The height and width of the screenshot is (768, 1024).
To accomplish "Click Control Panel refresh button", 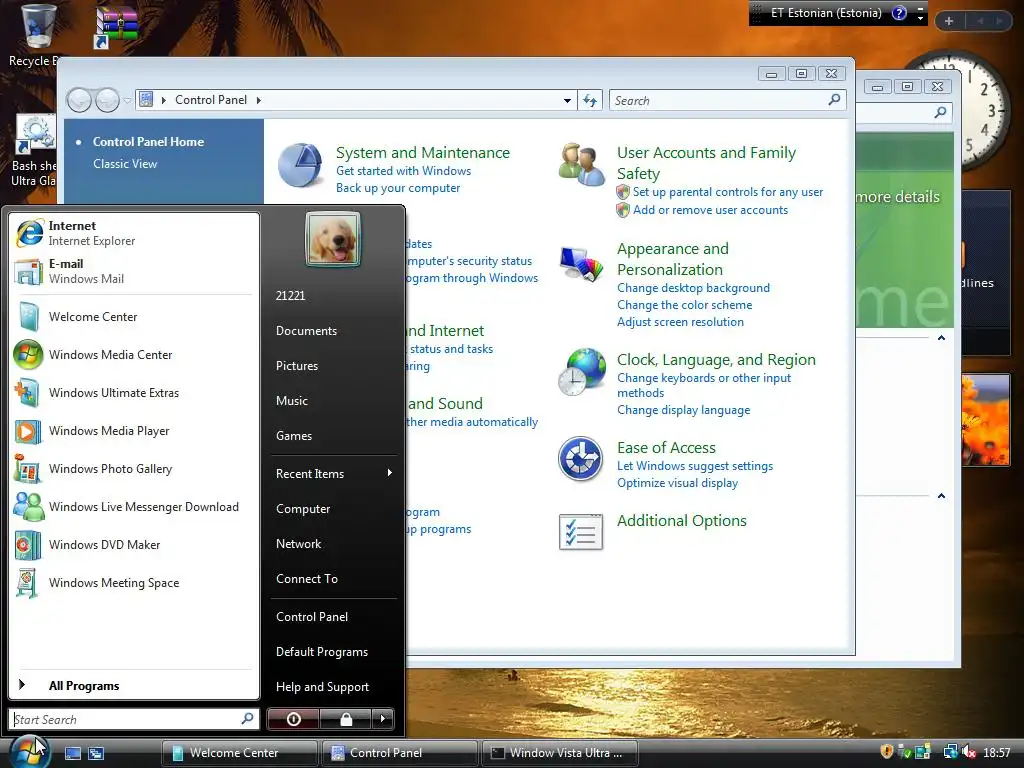I will [590, 101].
